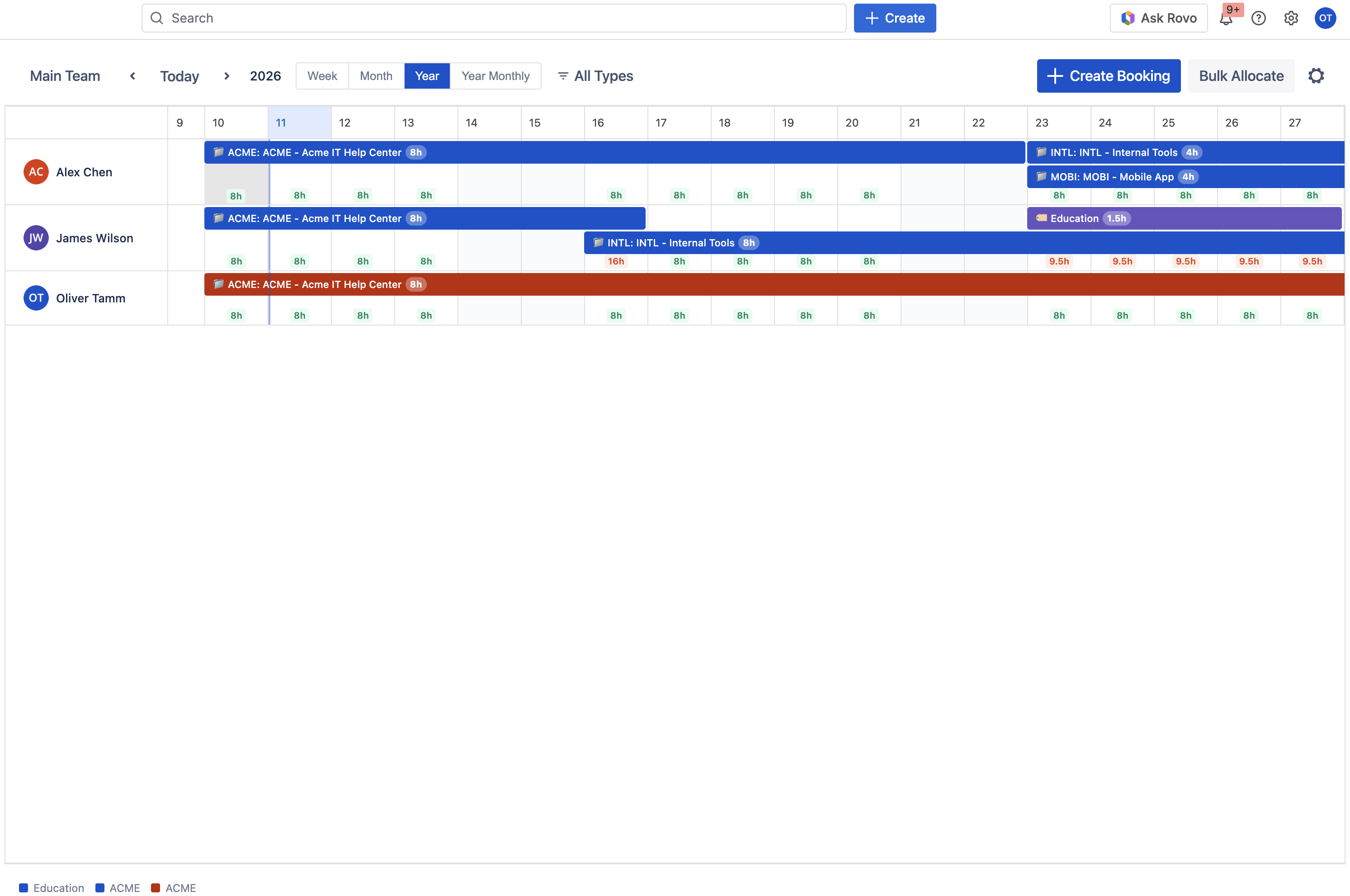The height and width of the screenshot is (896, 1350).
Task: Open the help question mark menu
Action: point(1259,18)
